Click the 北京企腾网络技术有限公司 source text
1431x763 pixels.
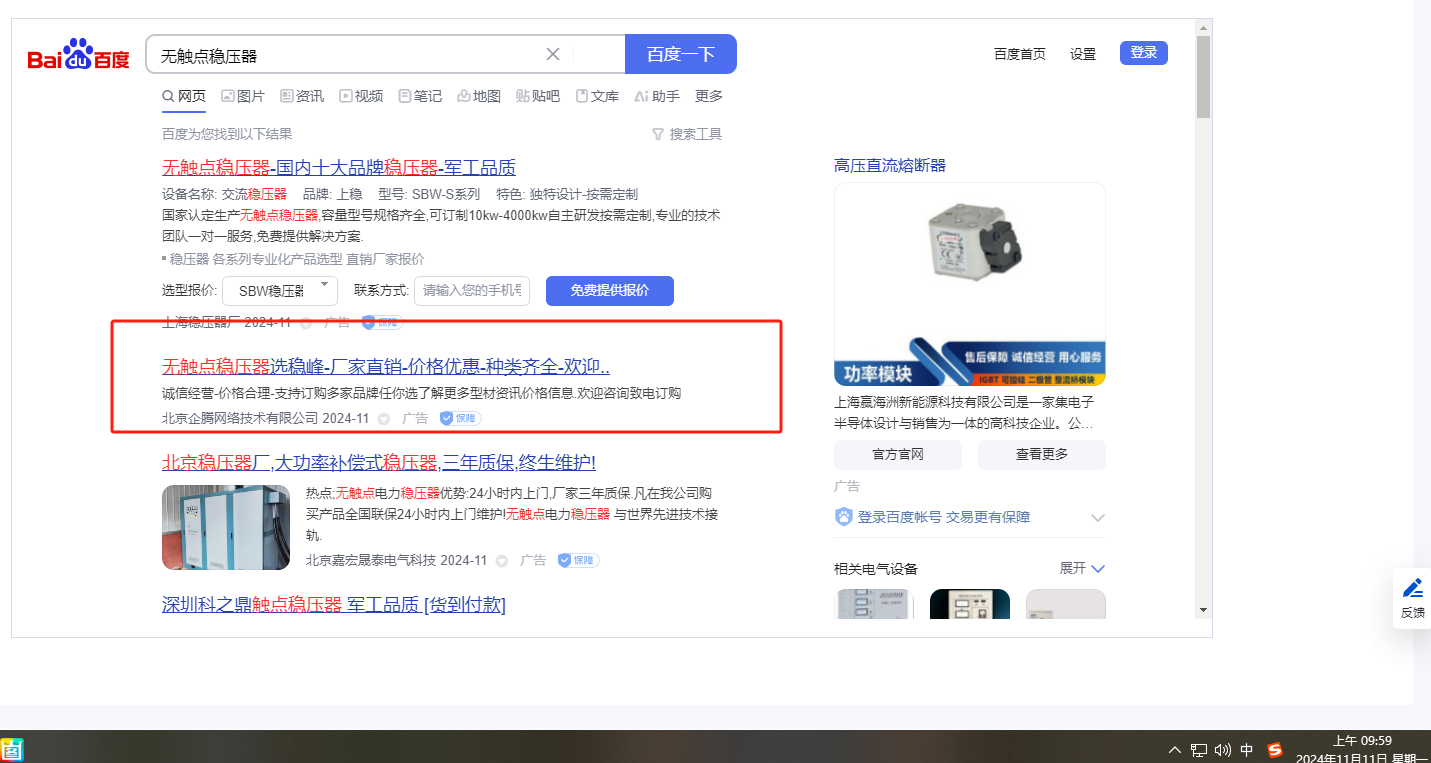240,418
